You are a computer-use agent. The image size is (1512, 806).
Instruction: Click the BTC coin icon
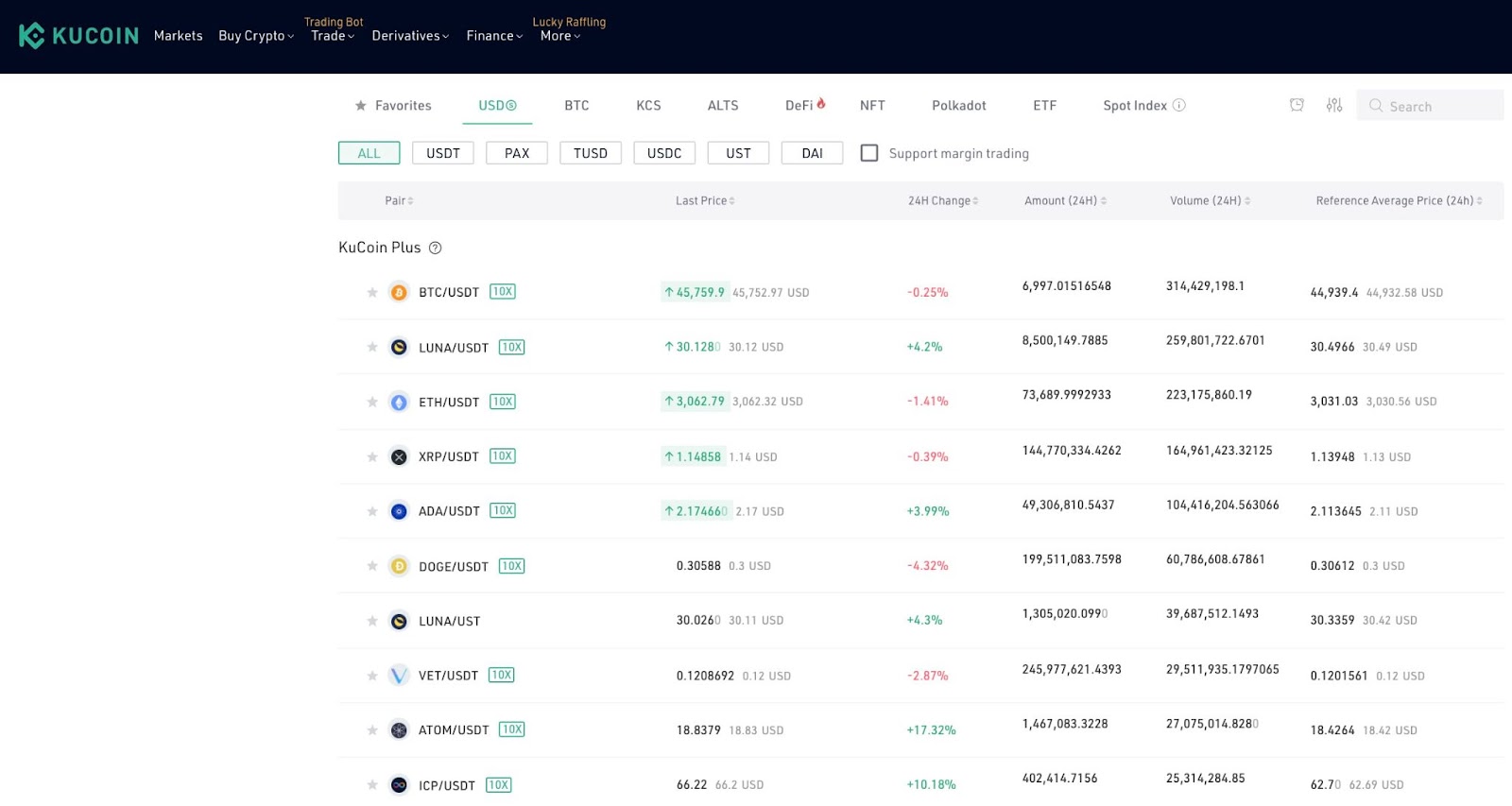[x=399, y=292]
